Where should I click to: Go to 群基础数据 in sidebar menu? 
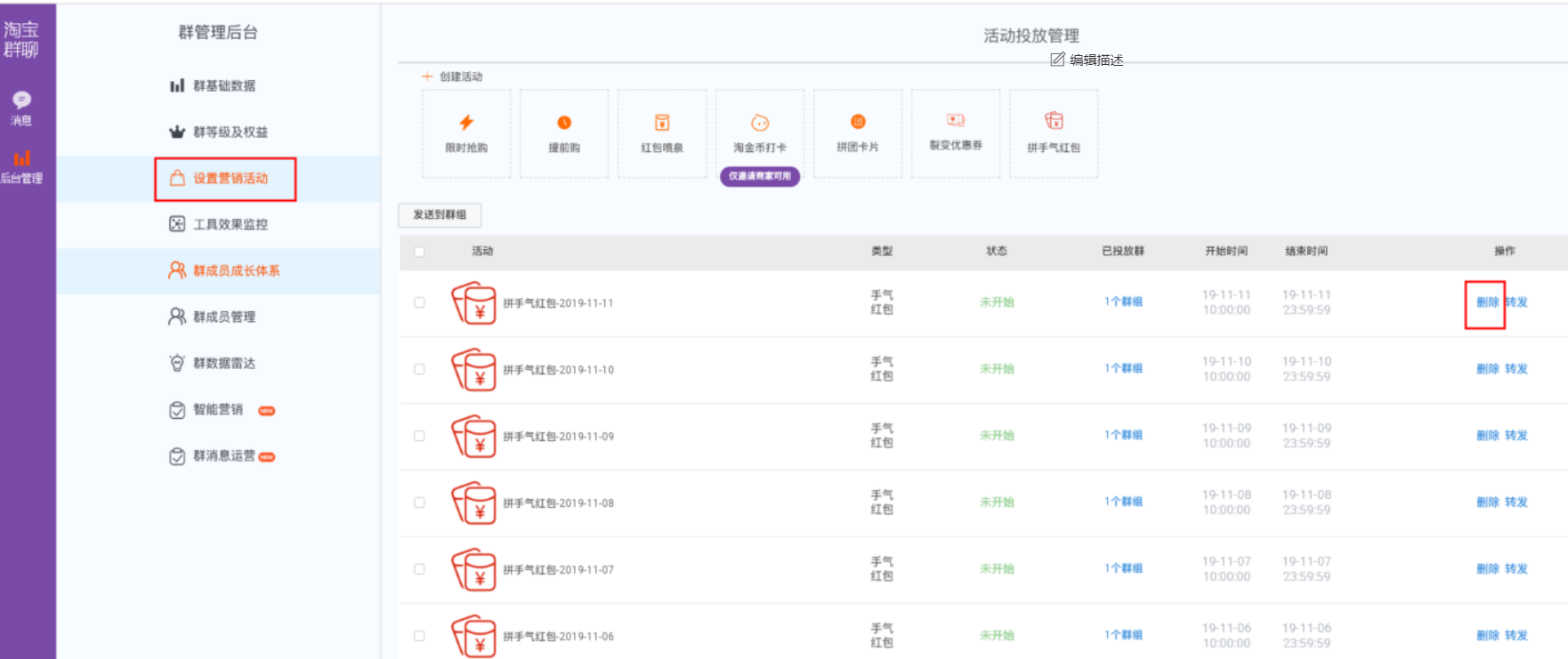point(223,86)
